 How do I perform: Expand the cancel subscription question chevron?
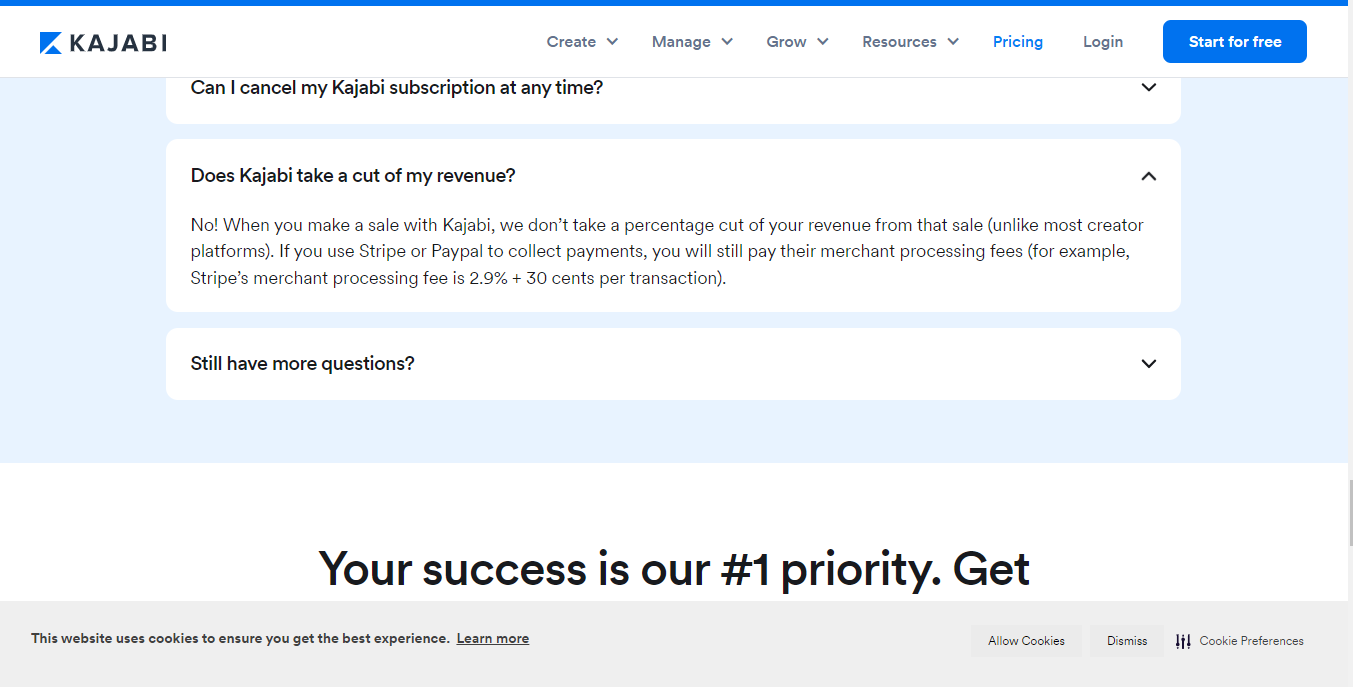[x=1149, y=88]
